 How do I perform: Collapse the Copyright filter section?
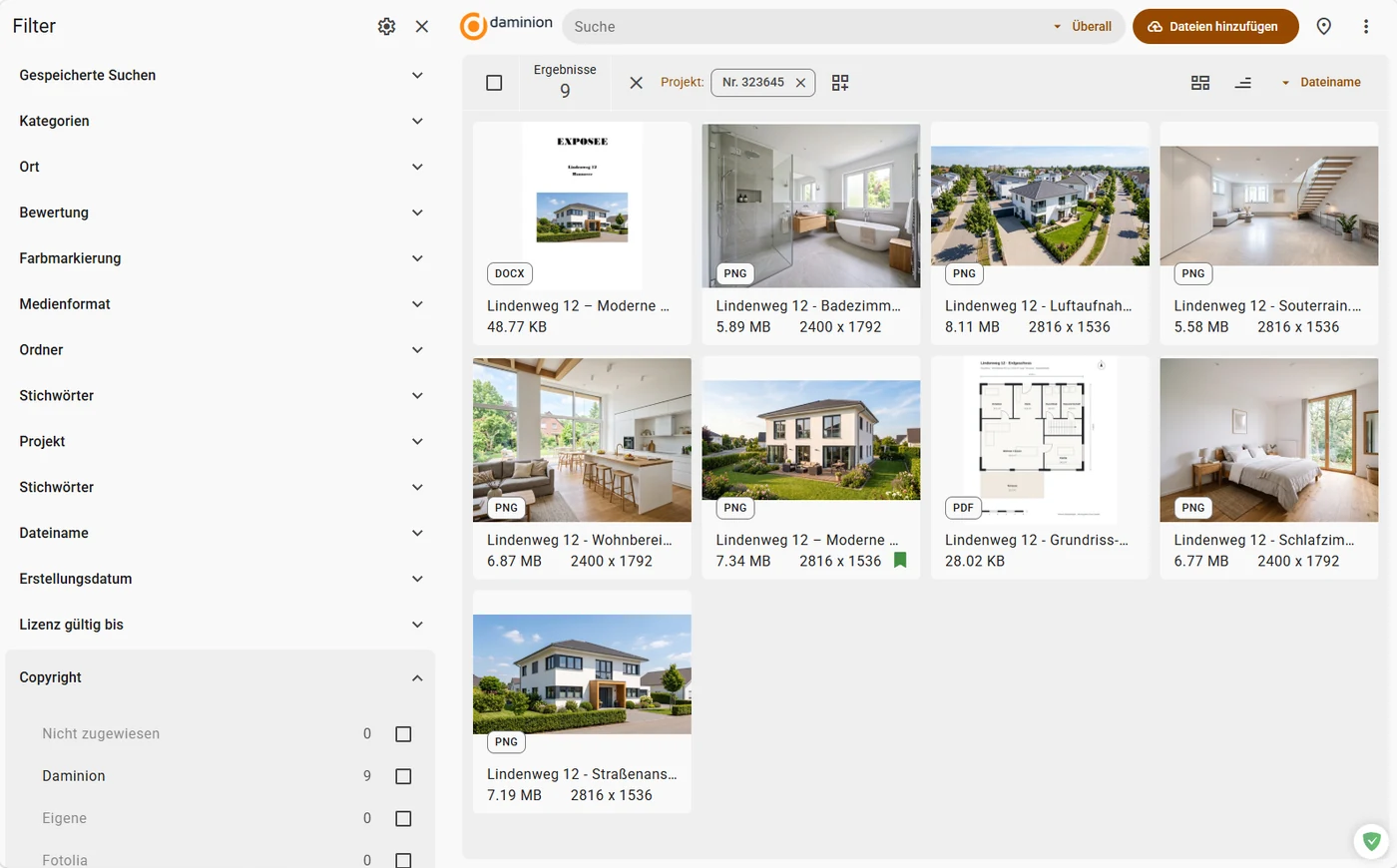click(x=221, y=678)
